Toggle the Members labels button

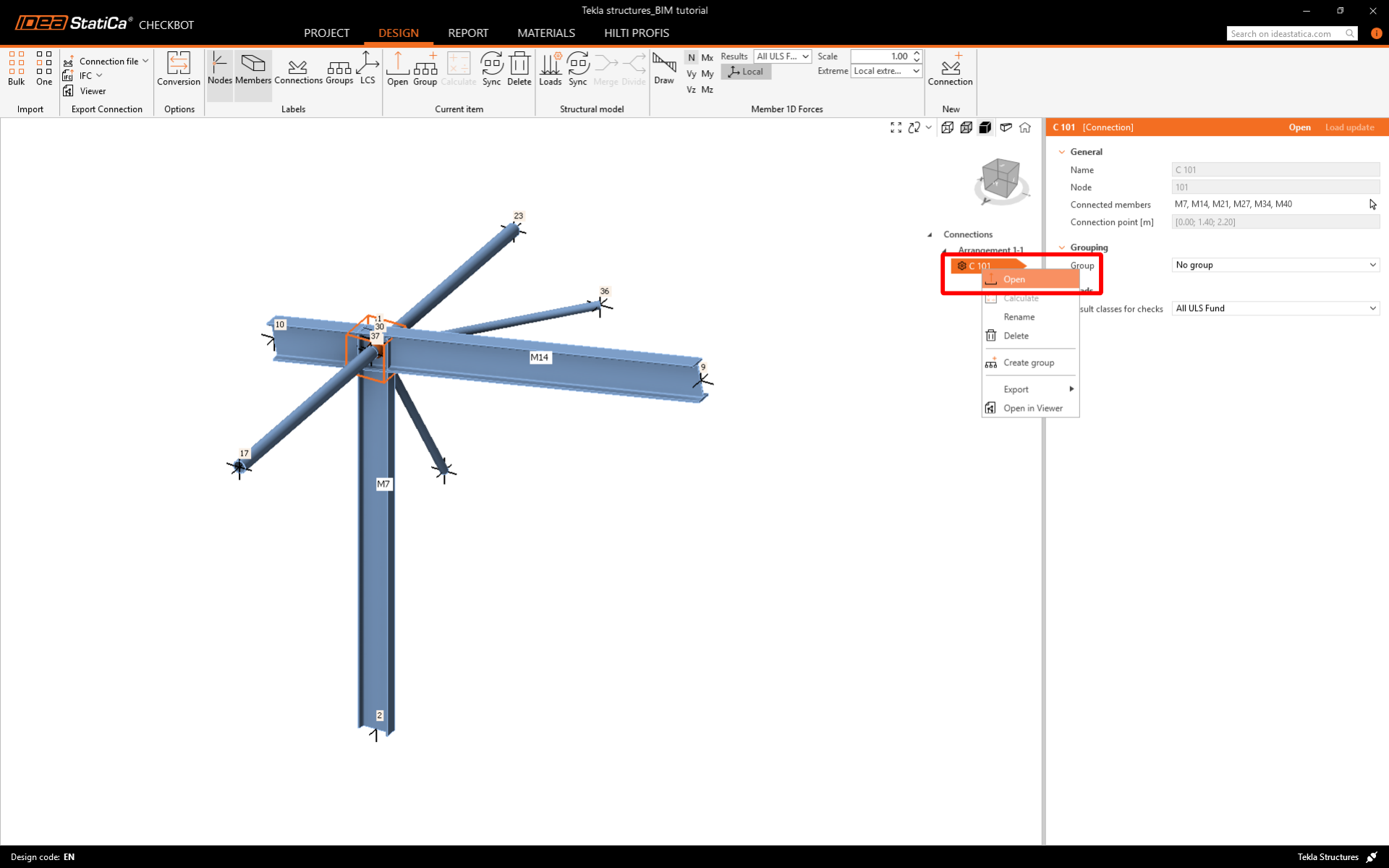point(252,68)
